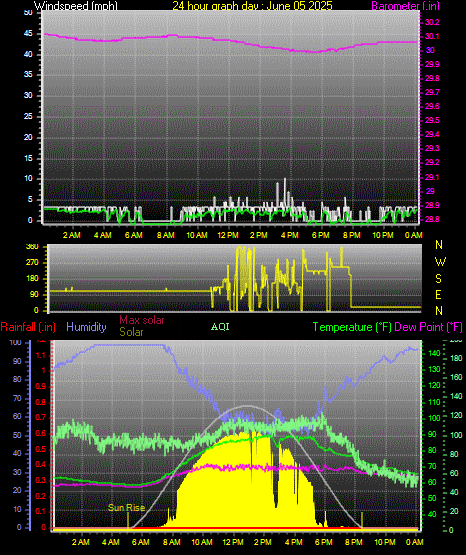Click the '24 hour graph day : June 05 2025' heading

(x=252, y=6)
